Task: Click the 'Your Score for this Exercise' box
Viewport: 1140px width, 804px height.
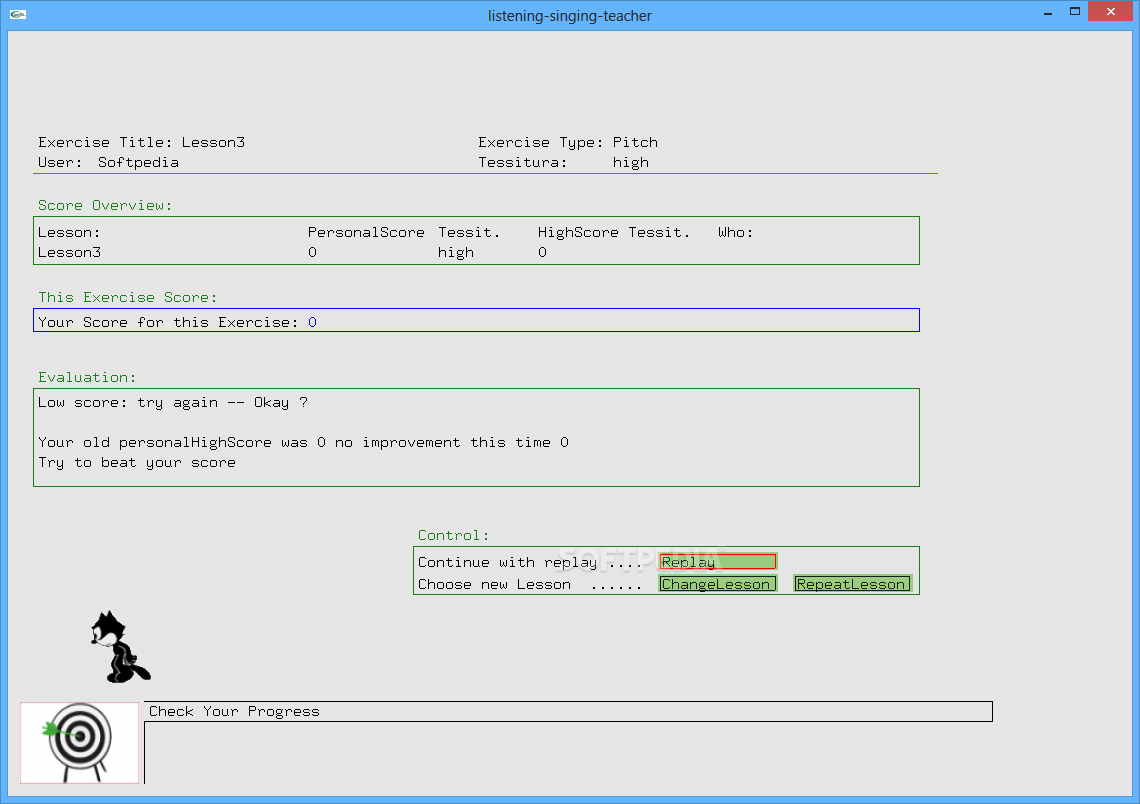Action: [x=476, y=321]
